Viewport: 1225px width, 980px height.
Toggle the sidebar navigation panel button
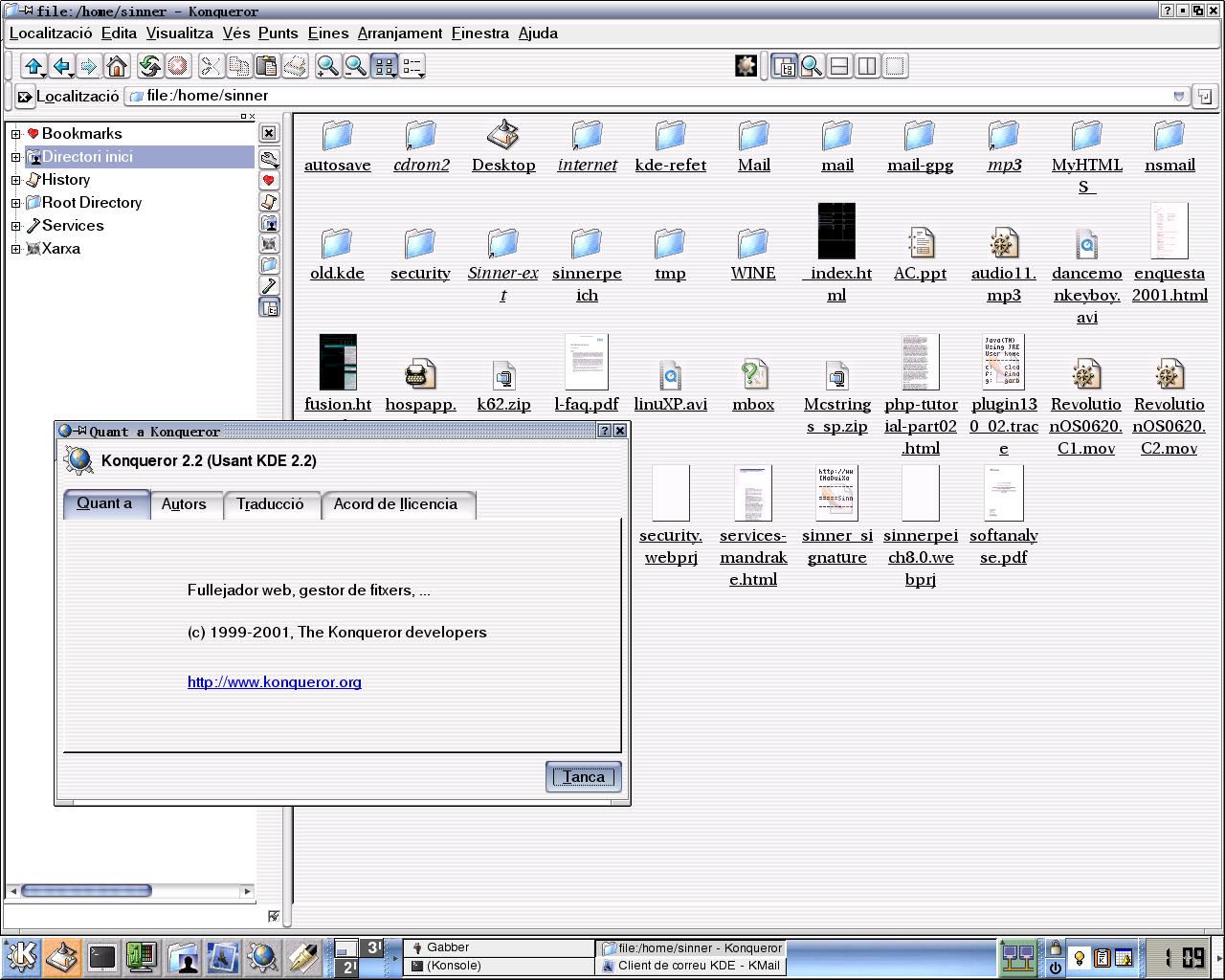click(x=784, y=66)
